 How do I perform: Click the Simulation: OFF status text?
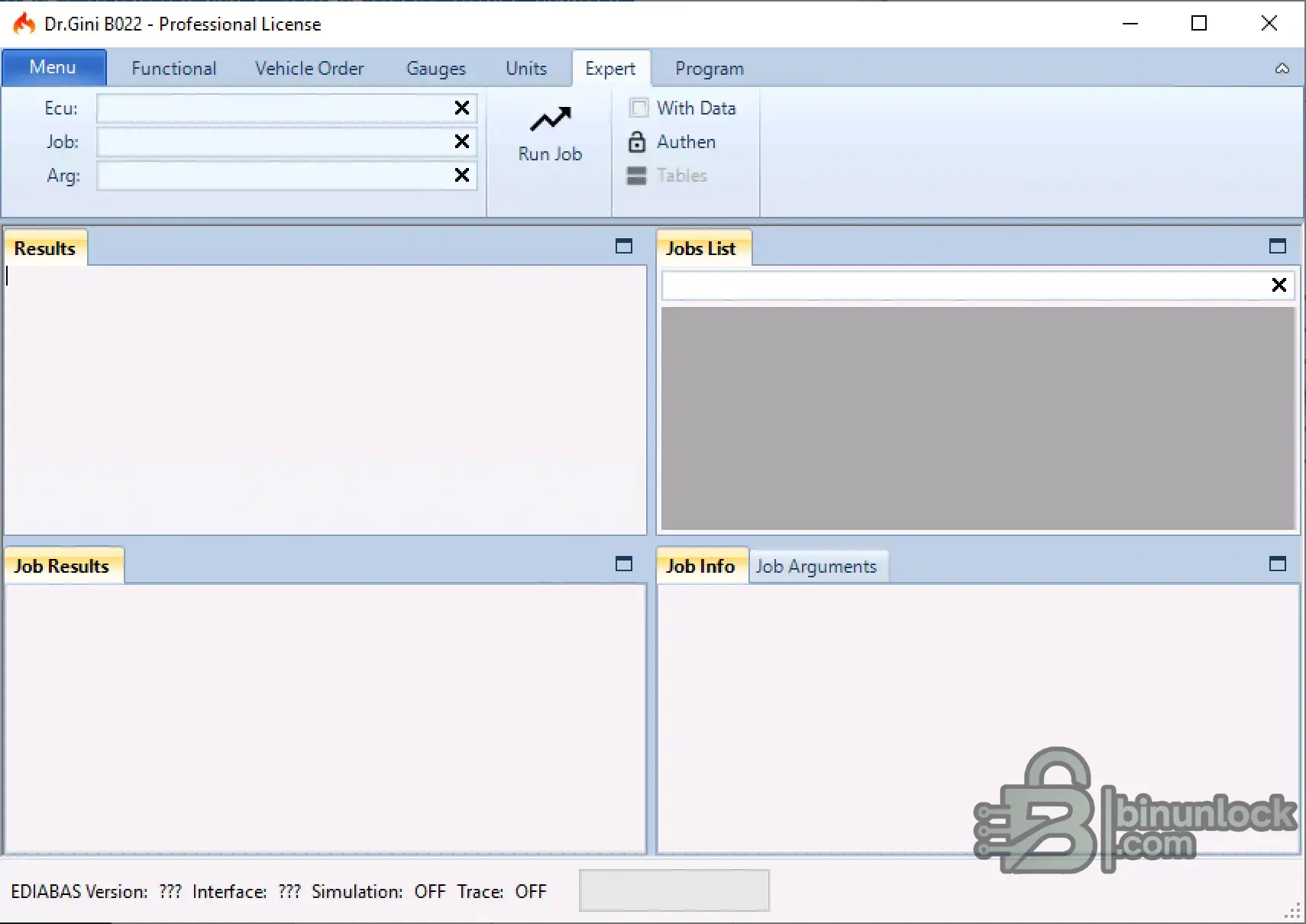click(379, 892)
